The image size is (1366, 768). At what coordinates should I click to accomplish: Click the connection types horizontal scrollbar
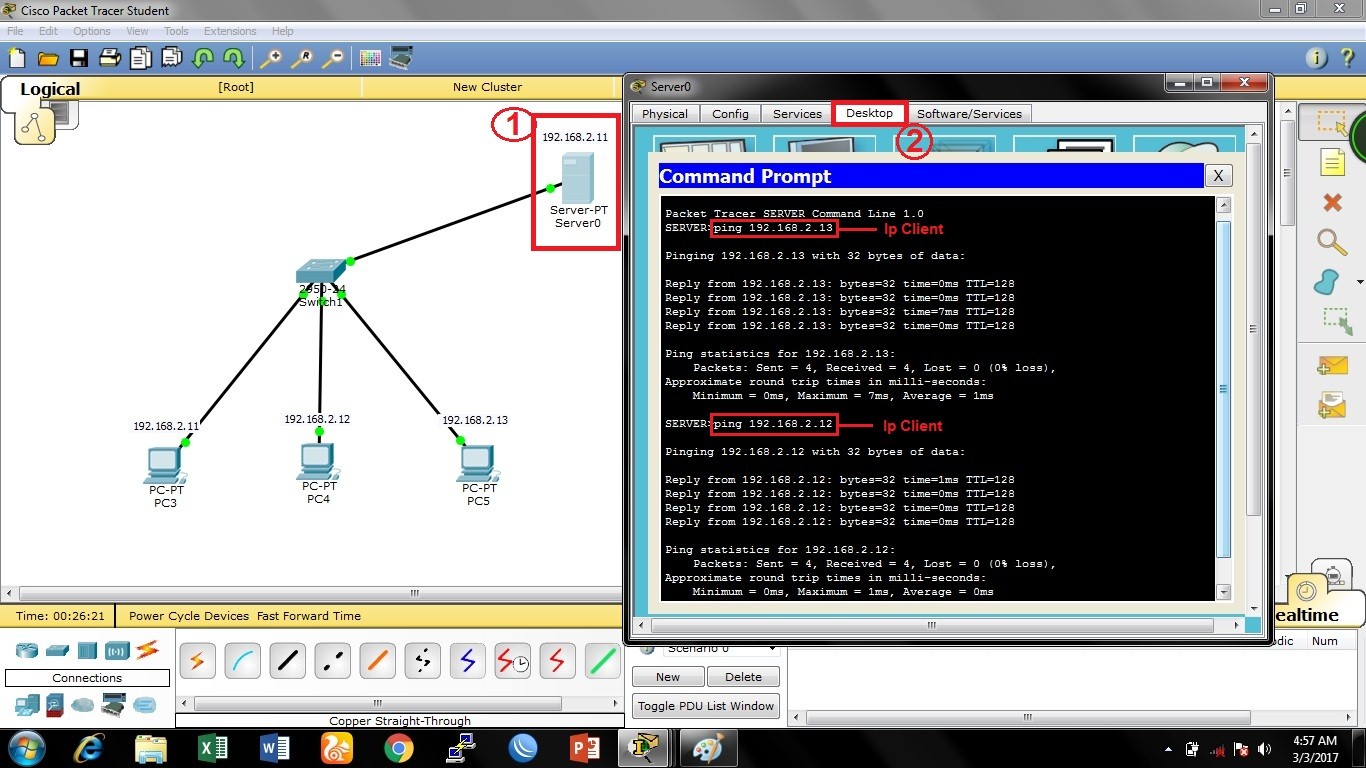pos(400,704)
